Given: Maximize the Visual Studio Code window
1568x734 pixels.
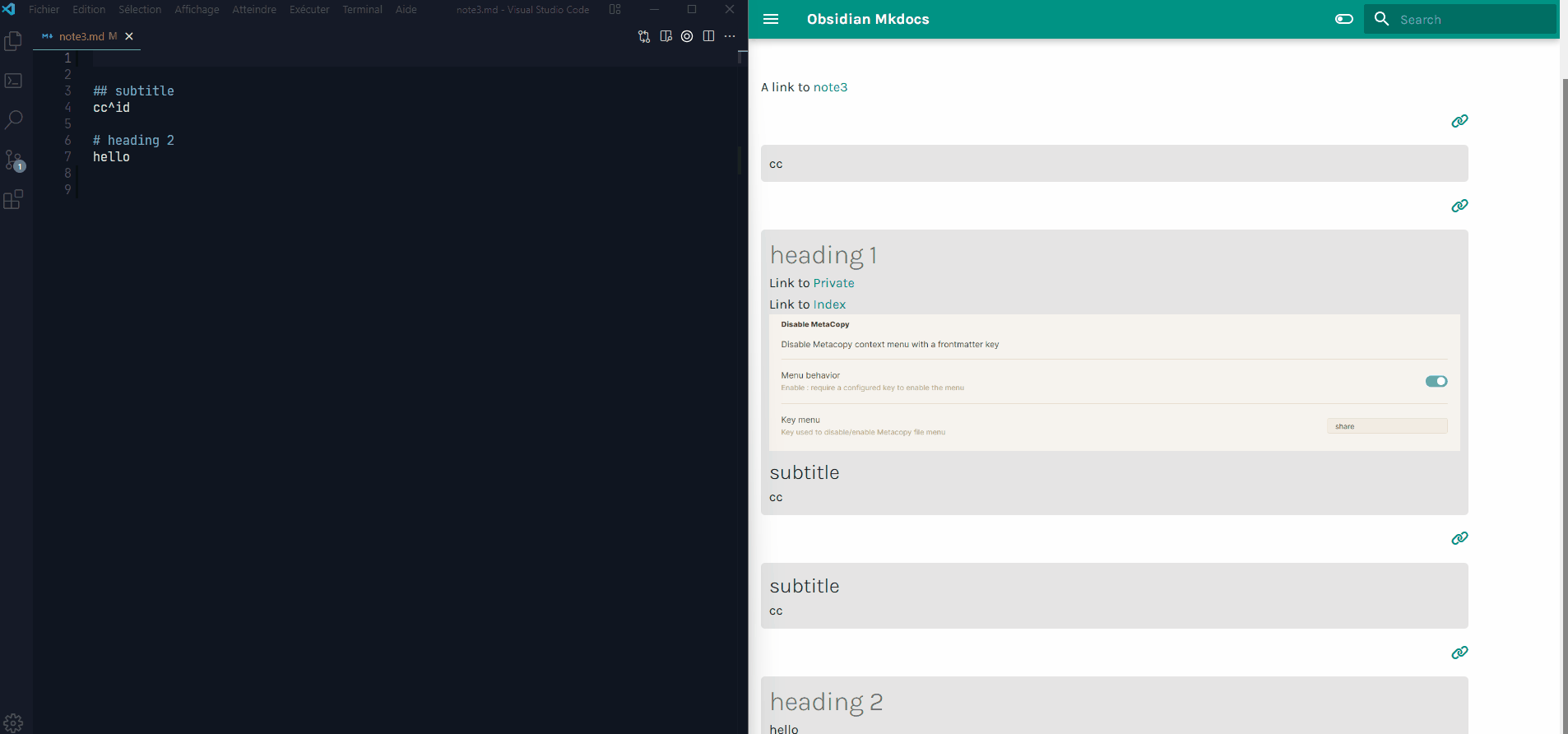Looking at the screenshot, I should point(692,10).
